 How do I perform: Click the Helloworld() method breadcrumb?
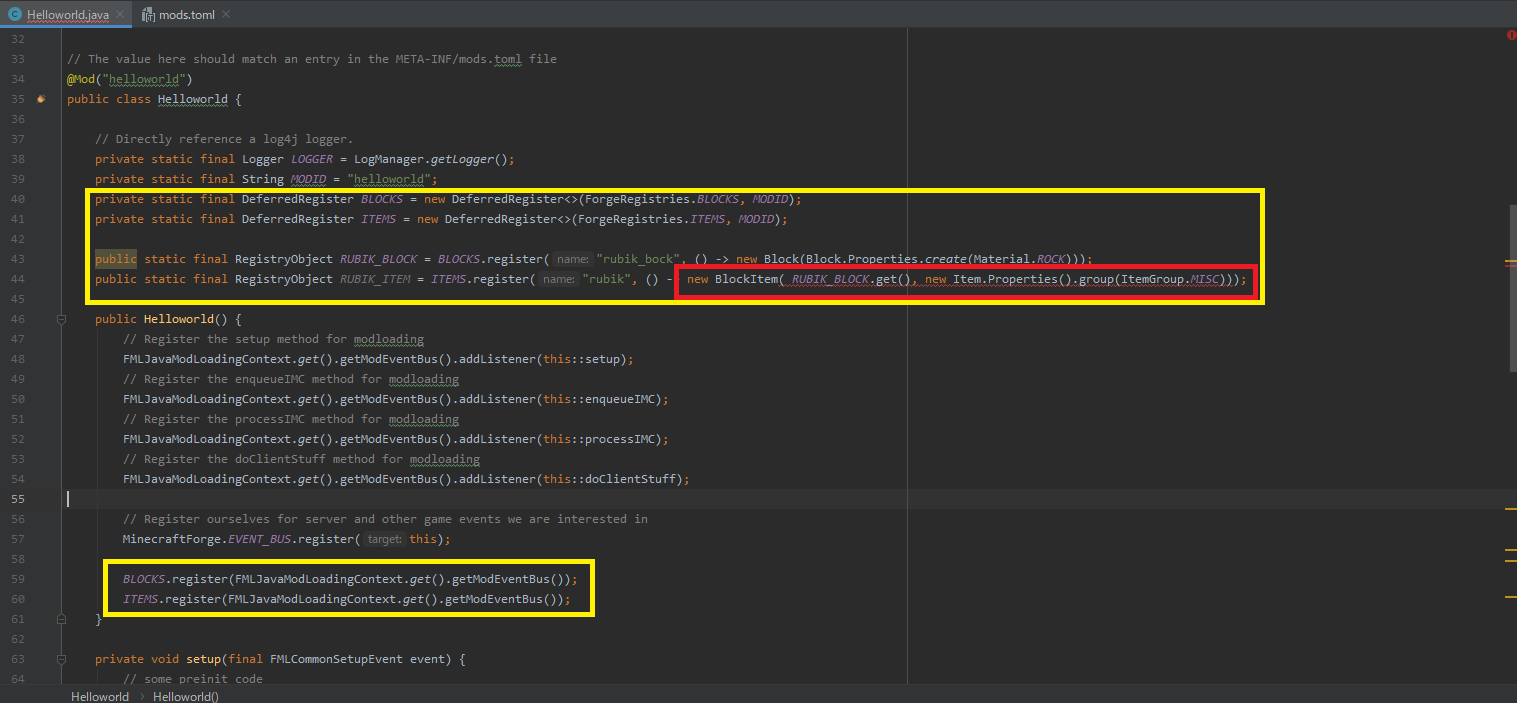click(187, 696)
